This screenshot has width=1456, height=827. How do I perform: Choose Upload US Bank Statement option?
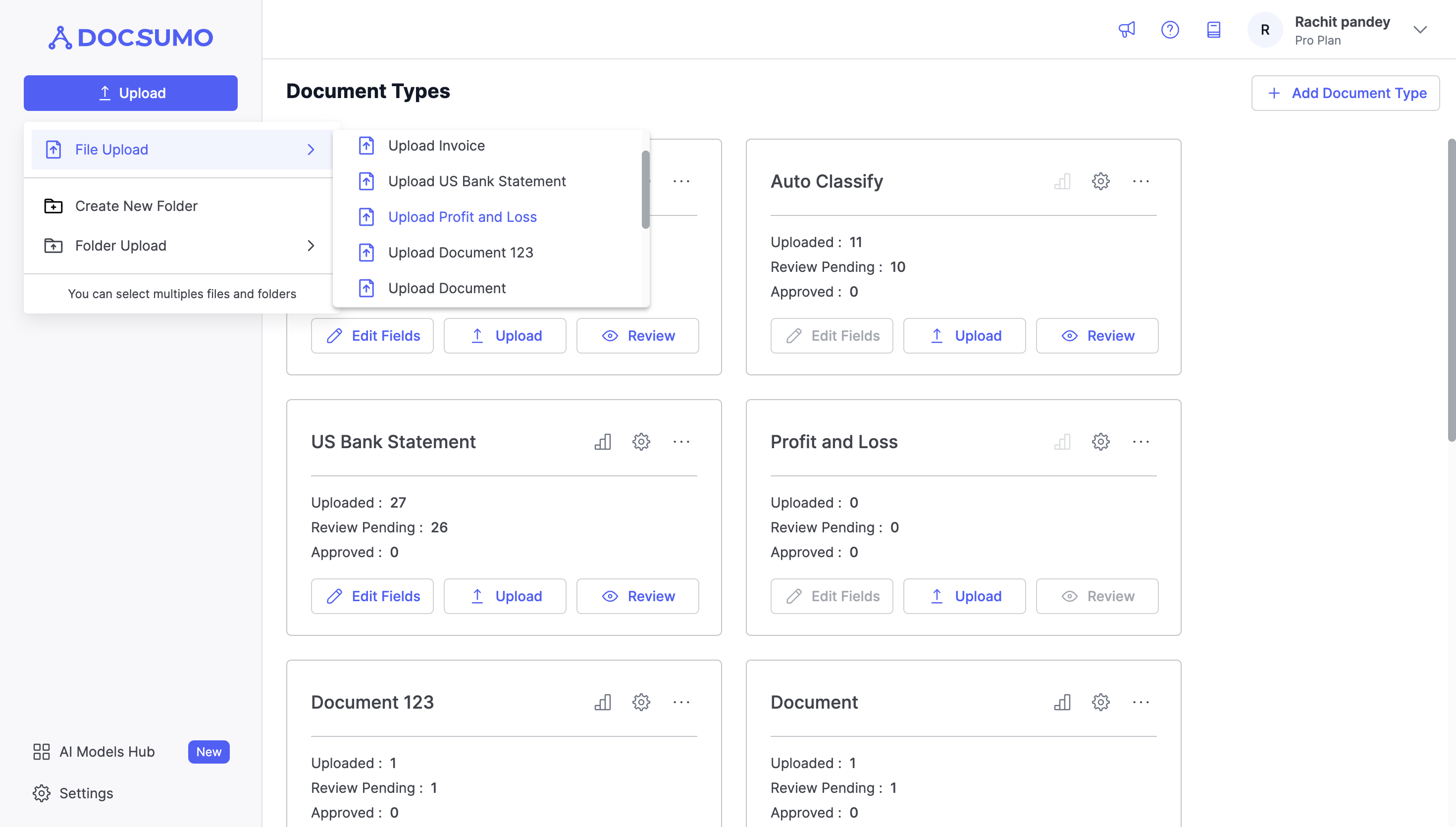(x=488, y=181)
